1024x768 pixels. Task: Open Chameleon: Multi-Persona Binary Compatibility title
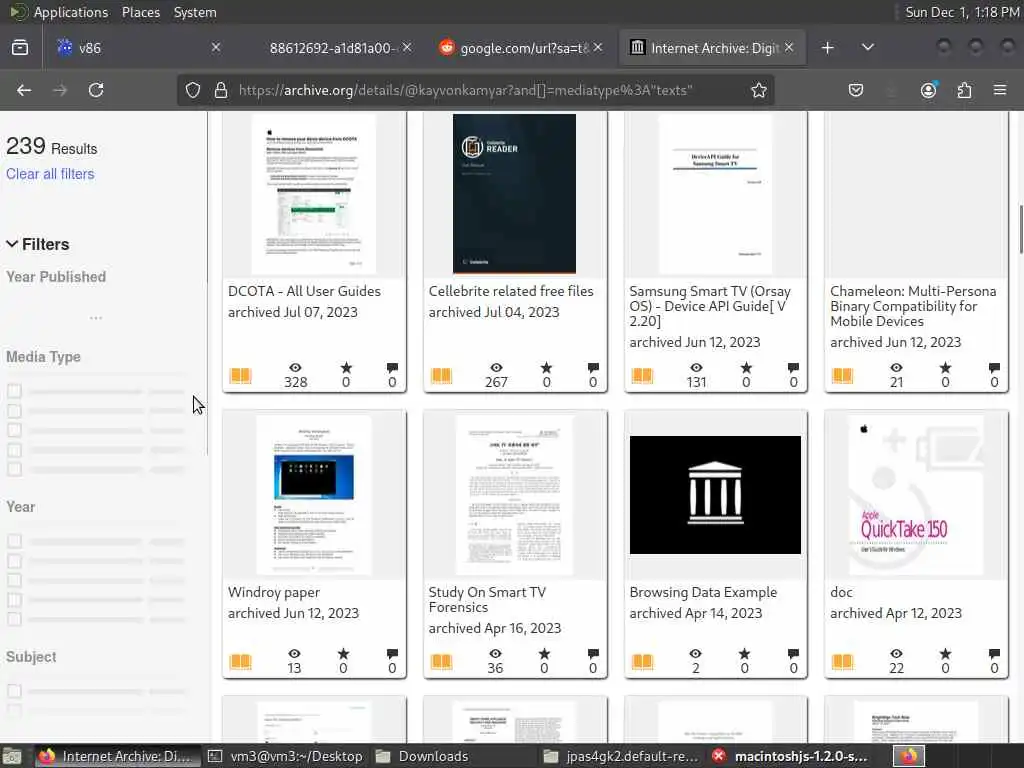[x=913, y=306]
